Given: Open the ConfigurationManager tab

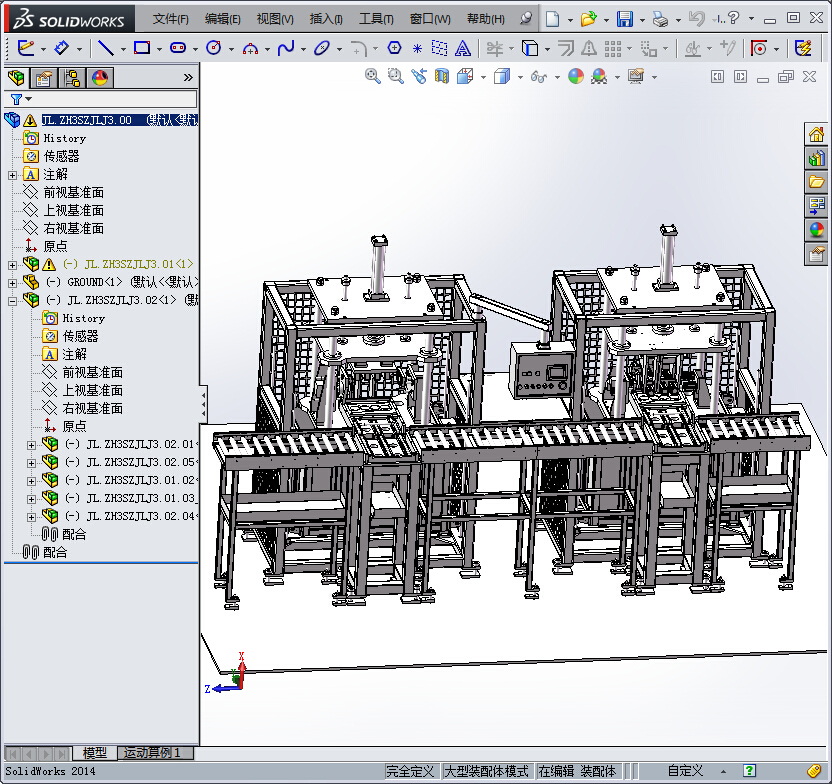Looking at the screenshot, I should coord(71,78).
